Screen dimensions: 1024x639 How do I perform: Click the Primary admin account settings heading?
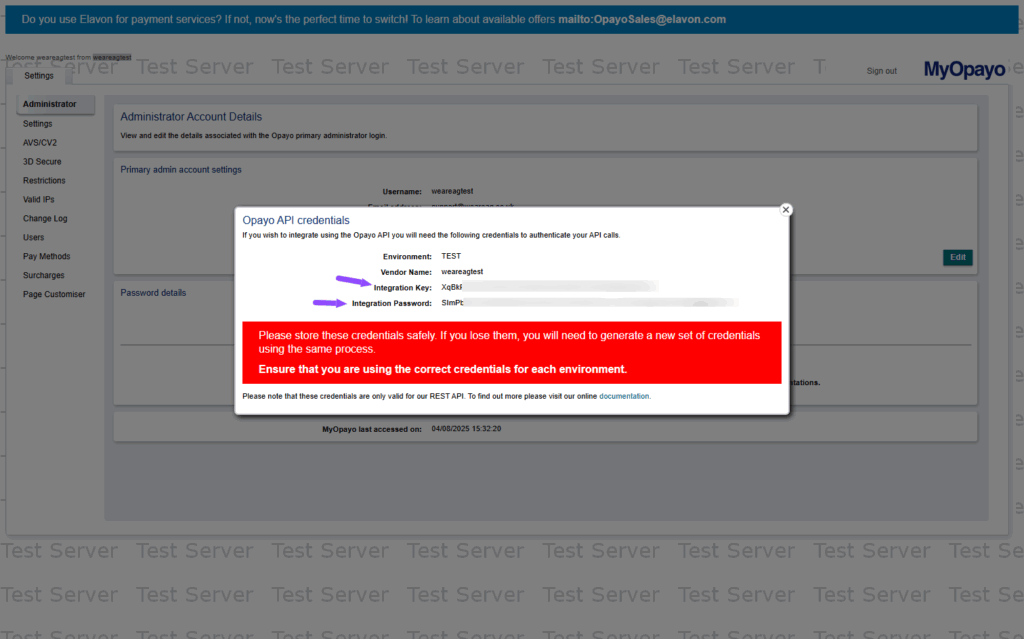[x=181, y=169]
